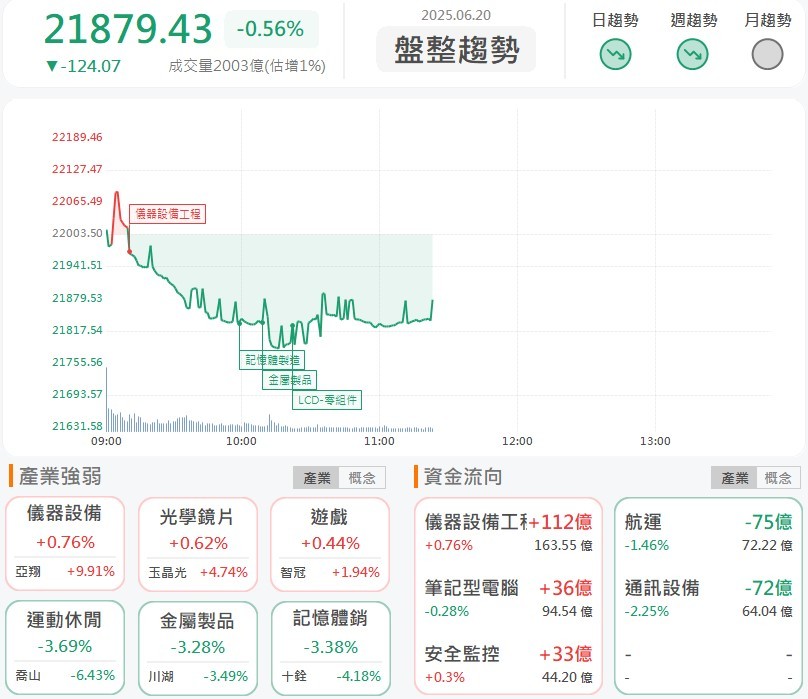Click the daily trend down-arrow icon

point(615,54)
